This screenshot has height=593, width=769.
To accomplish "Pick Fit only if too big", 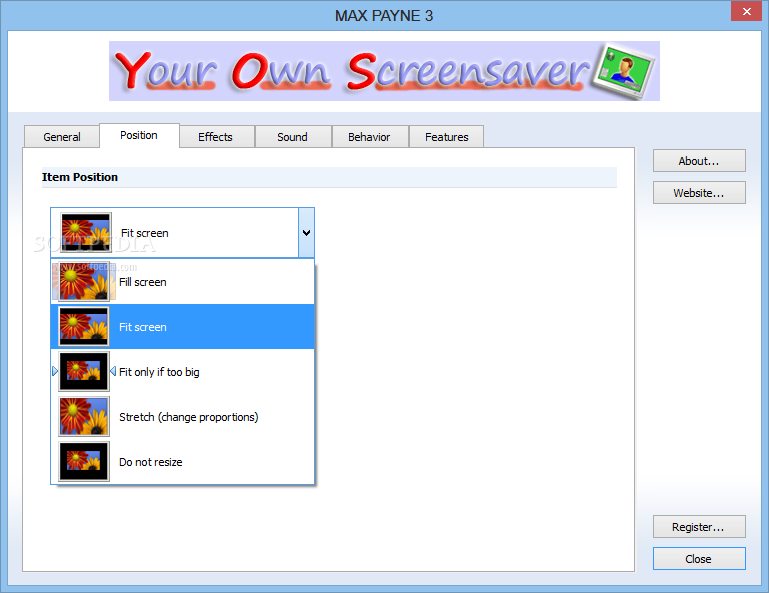I will 182,372.
